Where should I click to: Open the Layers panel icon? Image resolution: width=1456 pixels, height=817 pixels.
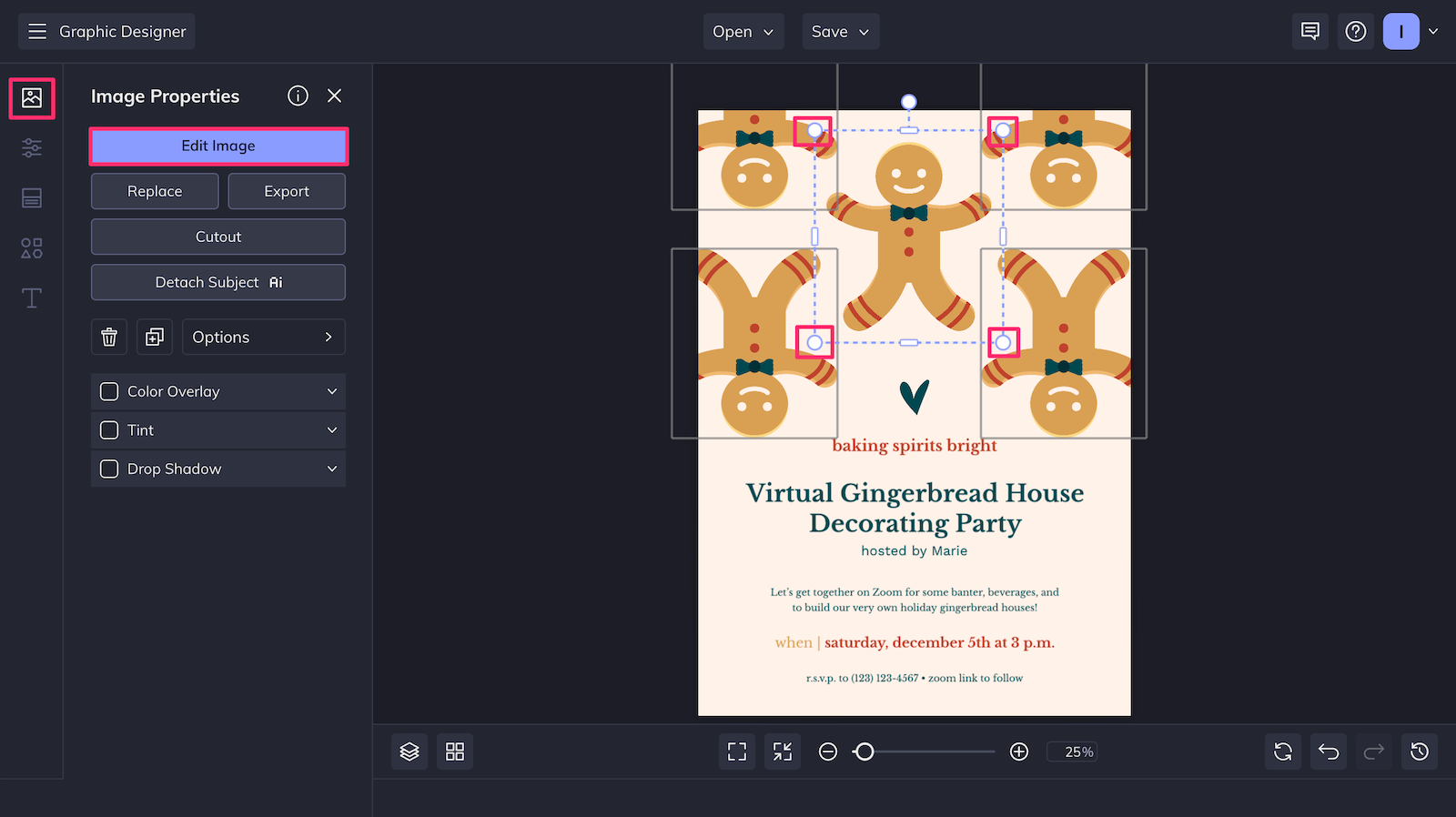click(409, 751)
